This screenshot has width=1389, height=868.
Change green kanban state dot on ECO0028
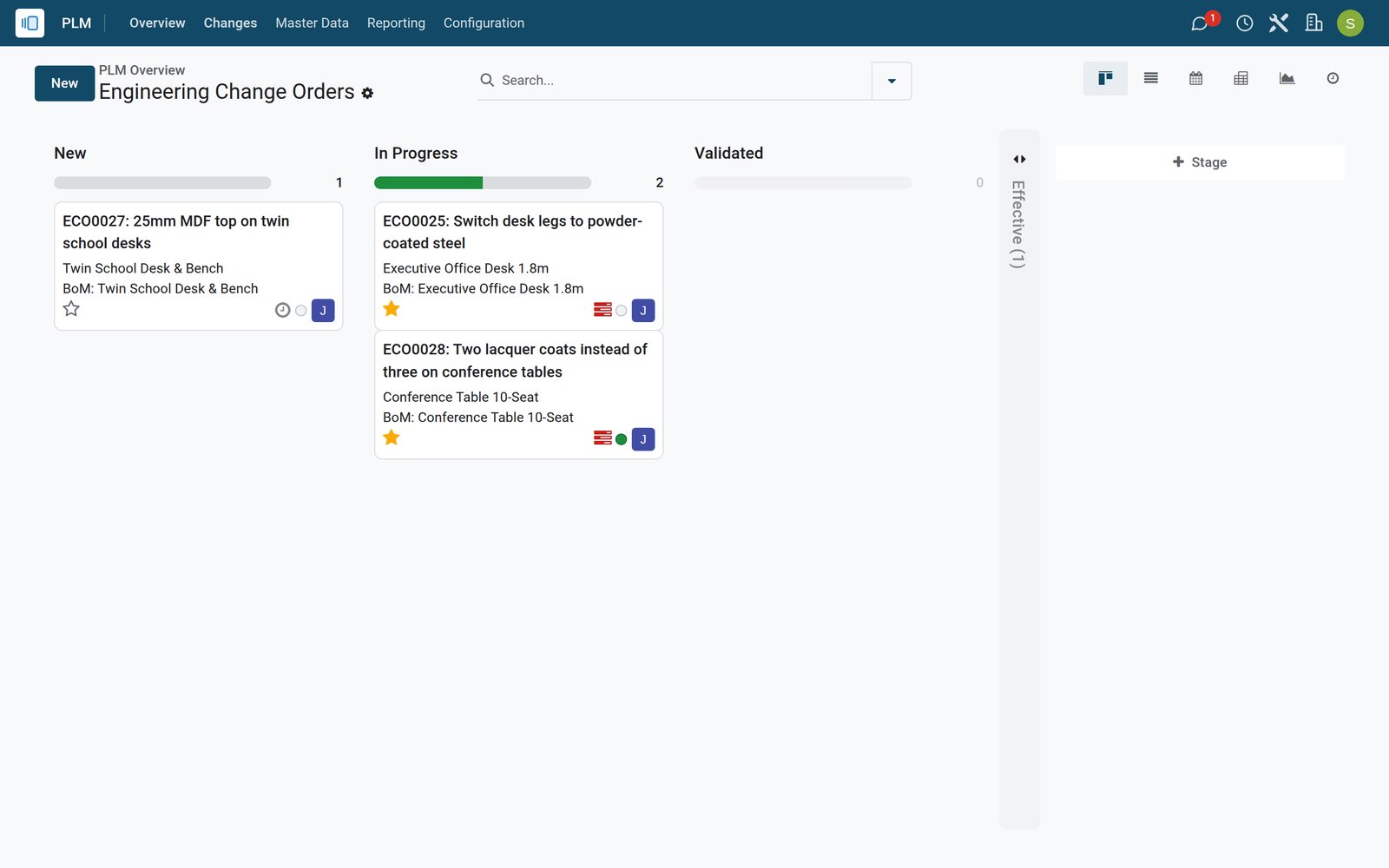pos(621,439)
